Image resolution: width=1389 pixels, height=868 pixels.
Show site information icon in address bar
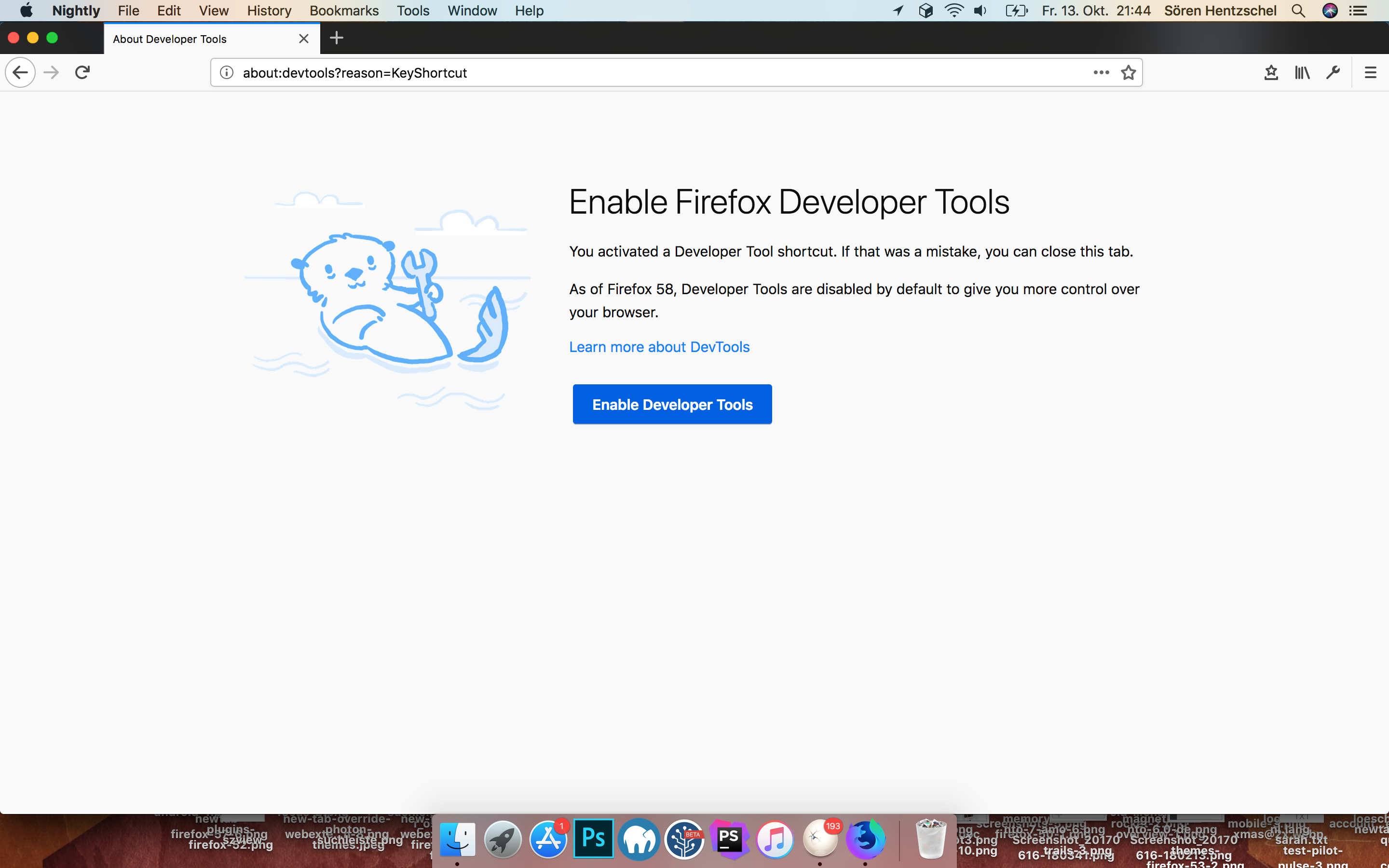(x=227, y=72)
